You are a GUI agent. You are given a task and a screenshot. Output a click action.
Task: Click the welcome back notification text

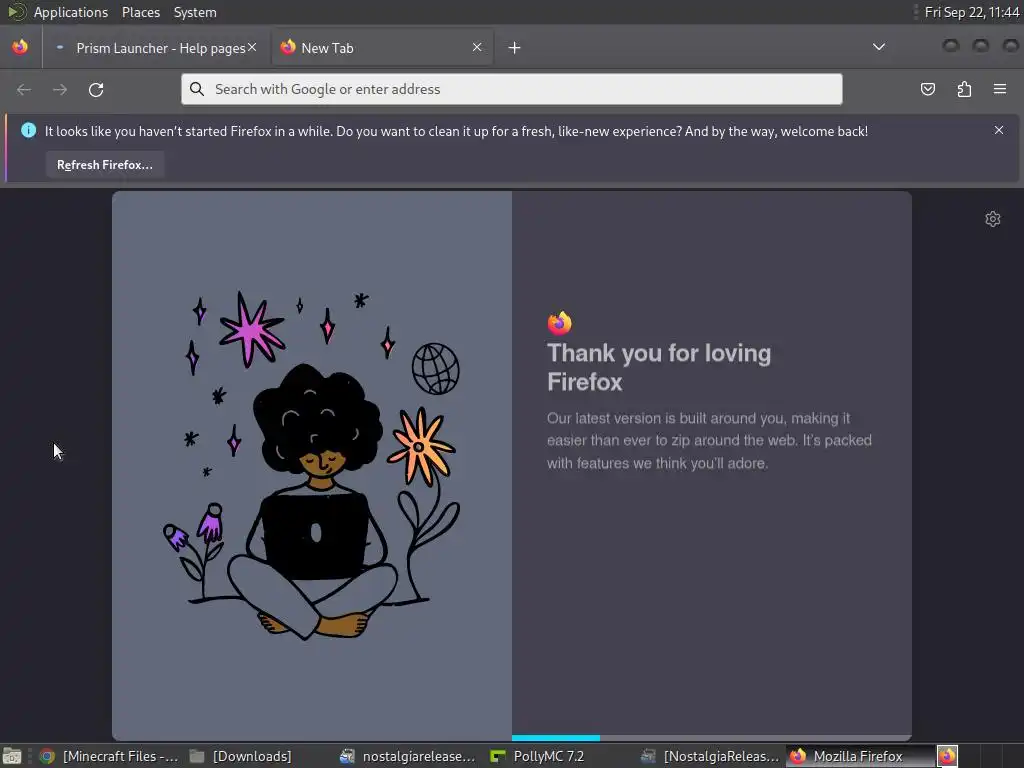click(456, 131)
